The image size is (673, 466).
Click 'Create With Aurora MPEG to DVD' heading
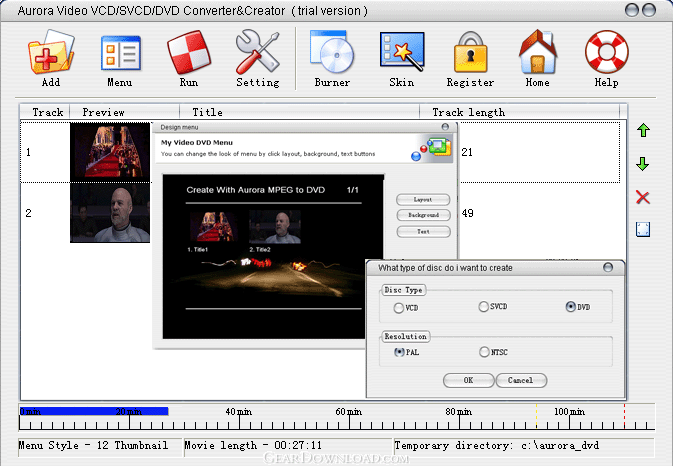click(x=255, y=190)
